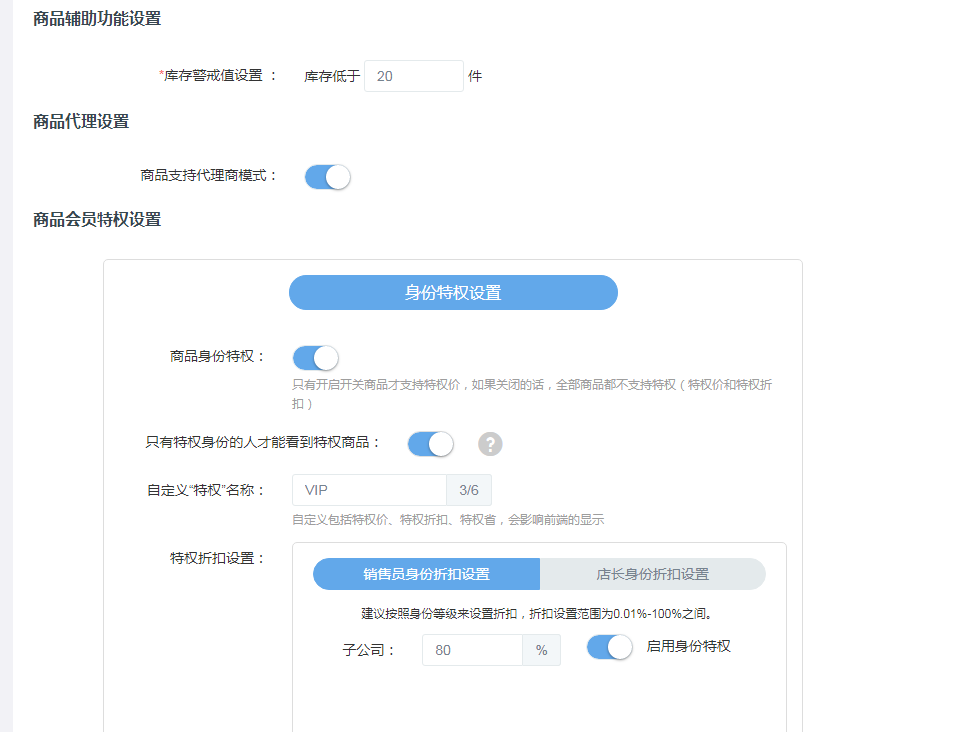Click the 建议按照身份等级来设置折扣 hint text
This screenshot has height=732, width=955.
[x=537, y=614]
